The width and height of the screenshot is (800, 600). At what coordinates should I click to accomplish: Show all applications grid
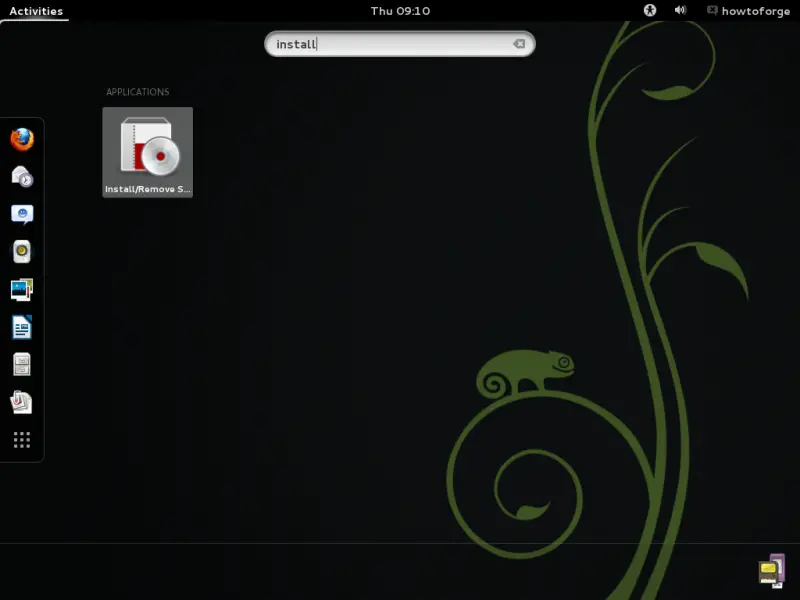coord(22,440)
